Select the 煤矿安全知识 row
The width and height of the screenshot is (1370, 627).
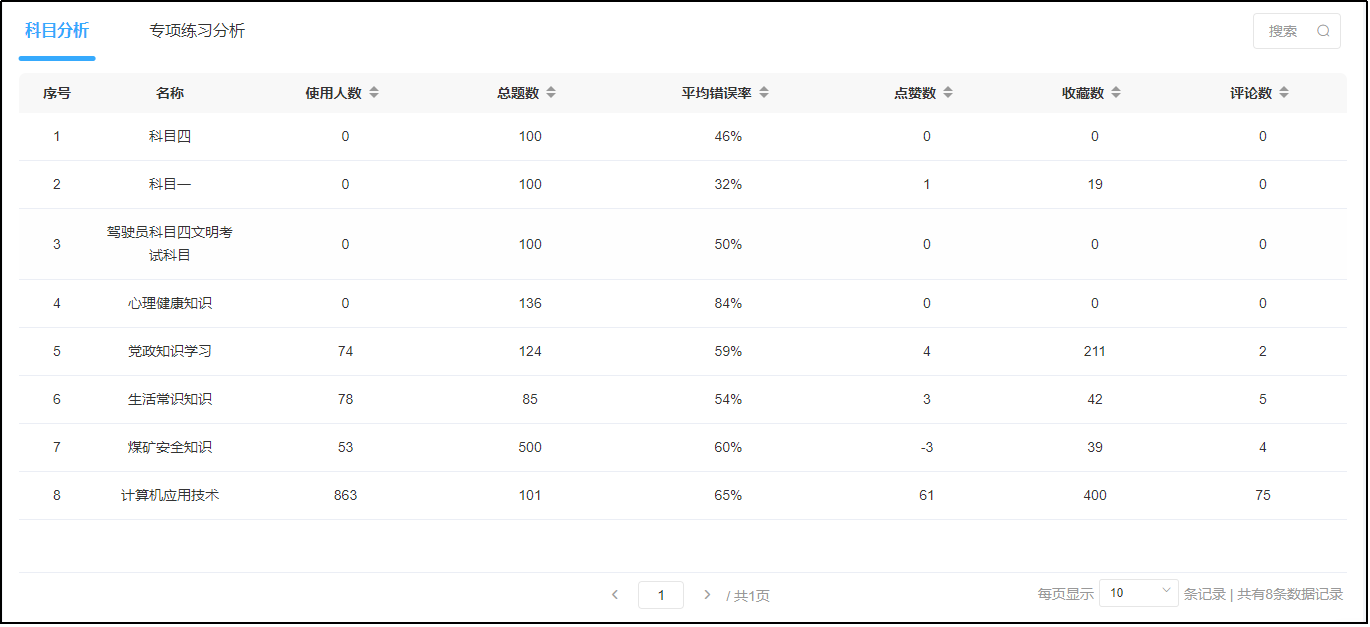pos(683,447)
